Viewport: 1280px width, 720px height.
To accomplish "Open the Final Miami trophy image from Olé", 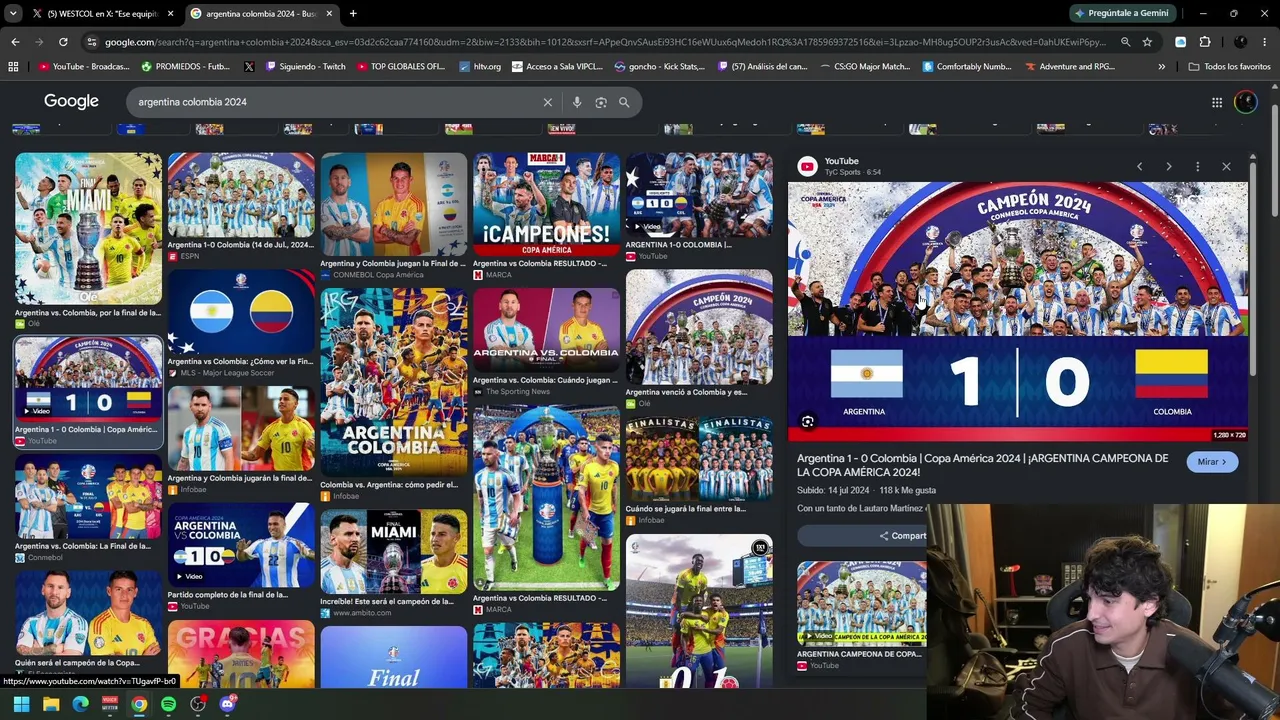I will (x=88, y=229).
